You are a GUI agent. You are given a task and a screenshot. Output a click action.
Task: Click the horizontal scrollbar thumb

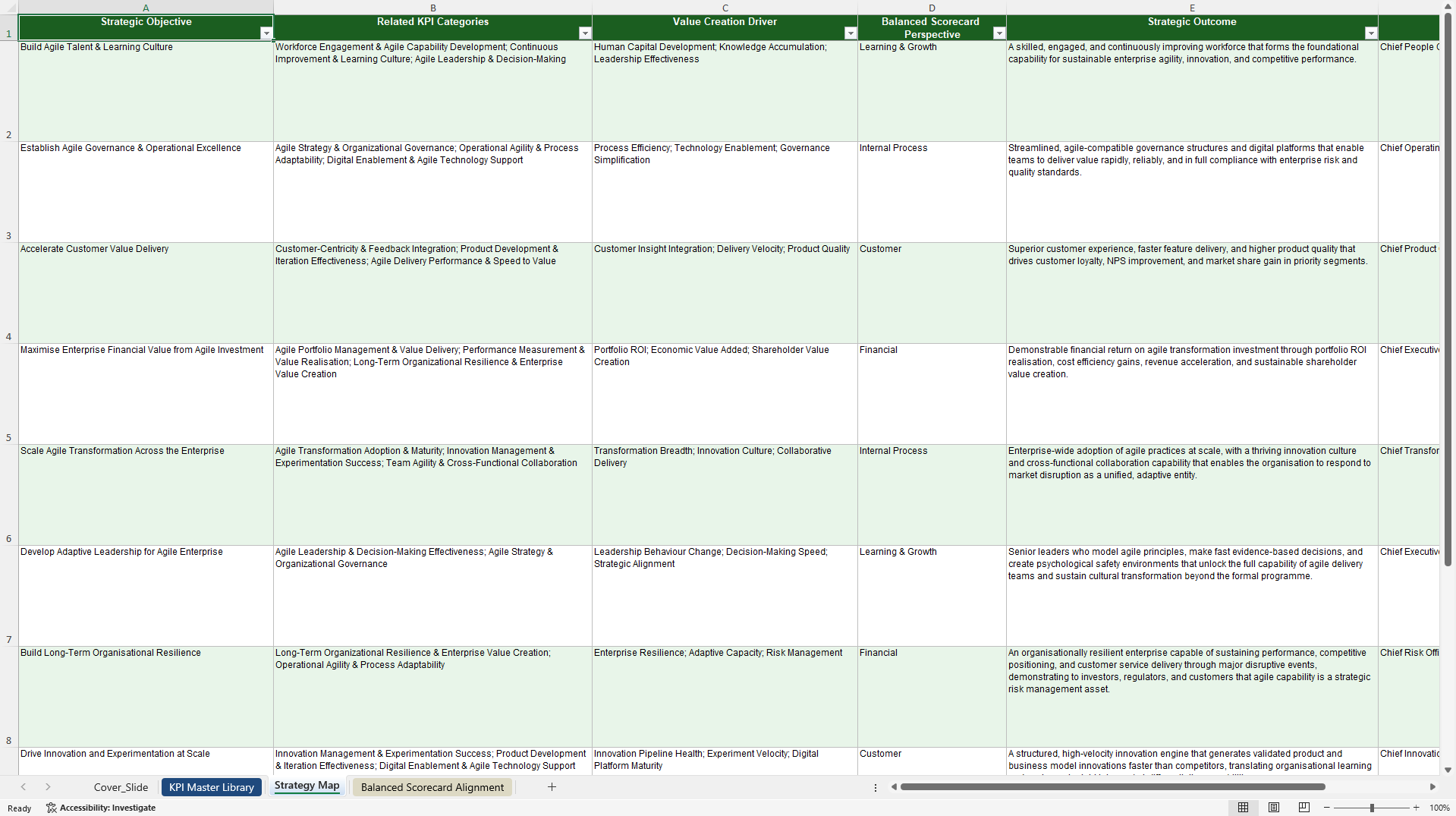coord(1112,787)
